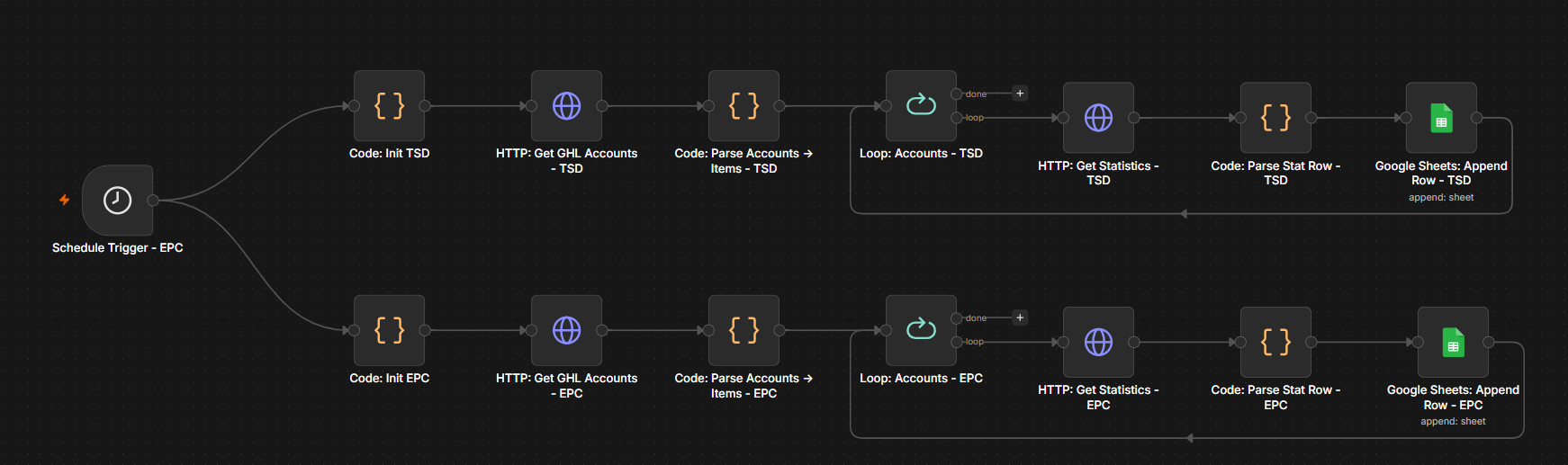Image resolution: width=1568 pixels, height=465 pixels.
Task: Click the Google Sheets Append Row - EPC output connector
Action: [x=1489, y=342]
